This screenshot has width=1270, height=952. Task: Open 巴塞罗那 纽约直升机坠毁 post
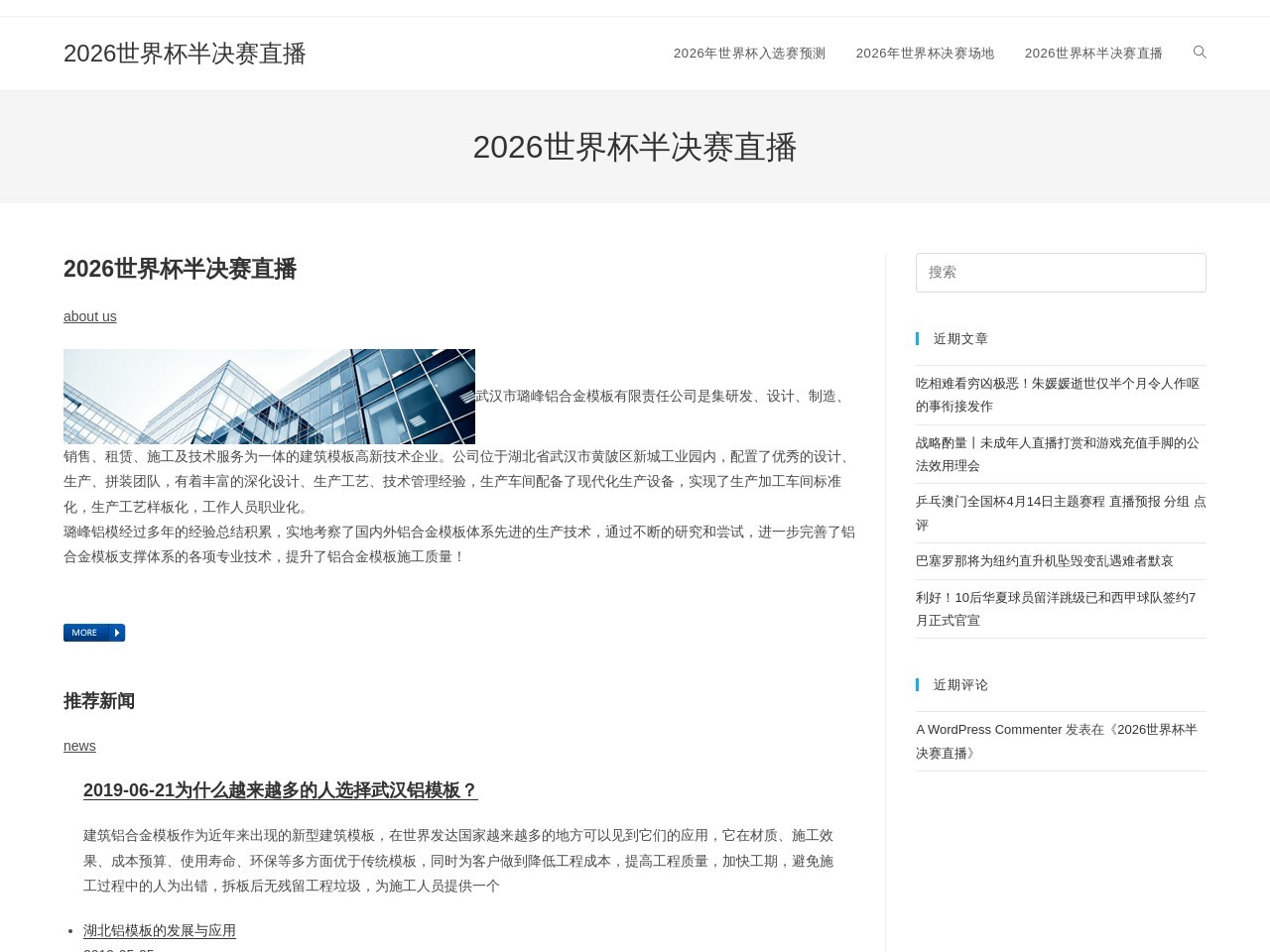coord(1044,561)
